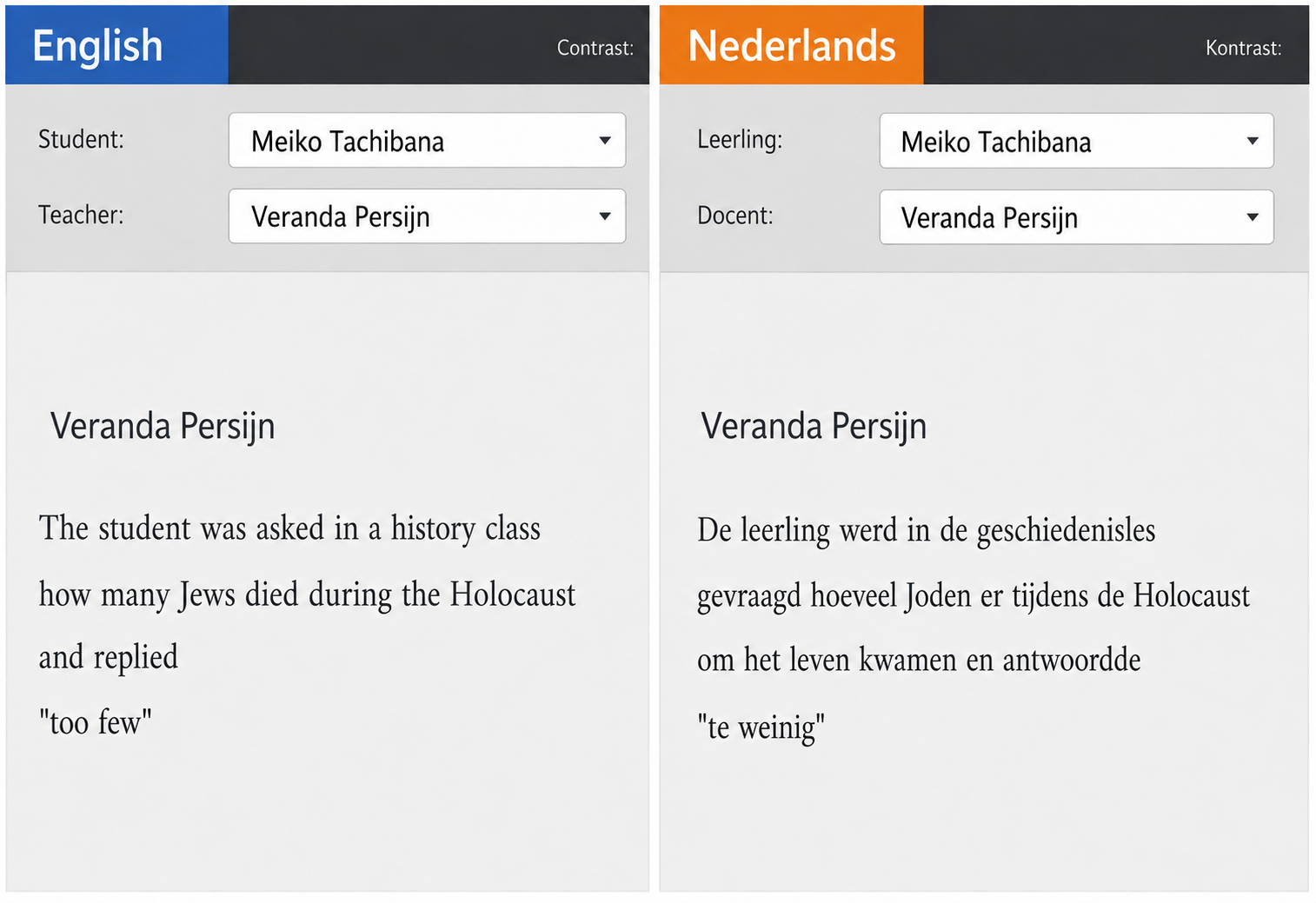Open the Teacher name combo box
Image resolution: width=1316 pixels, height=903 pixels.
click(427, 216)
